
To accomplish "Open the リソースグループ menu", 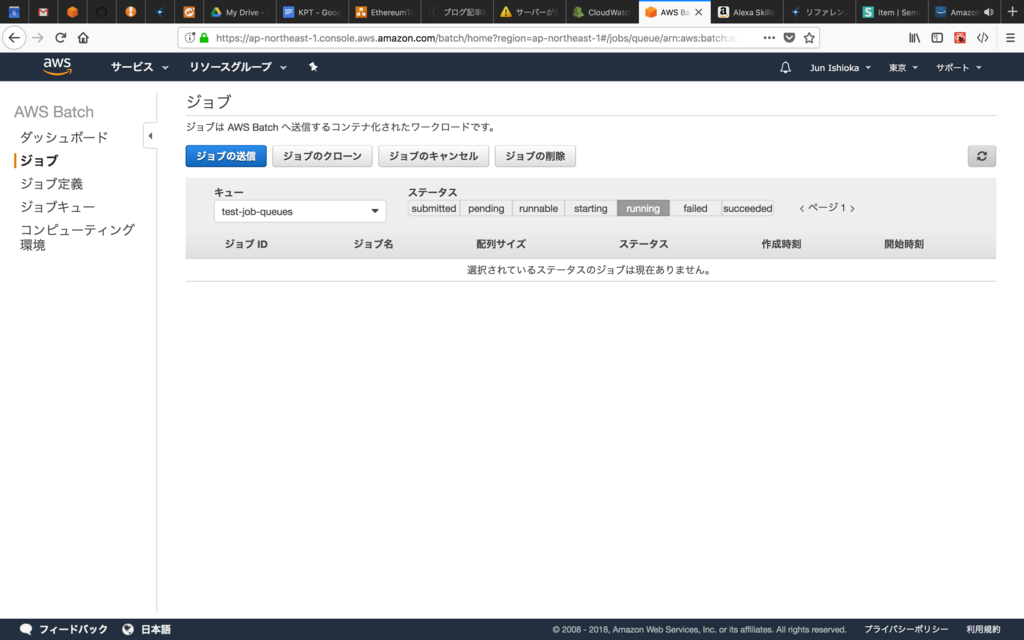I will (x=238, y=67).
